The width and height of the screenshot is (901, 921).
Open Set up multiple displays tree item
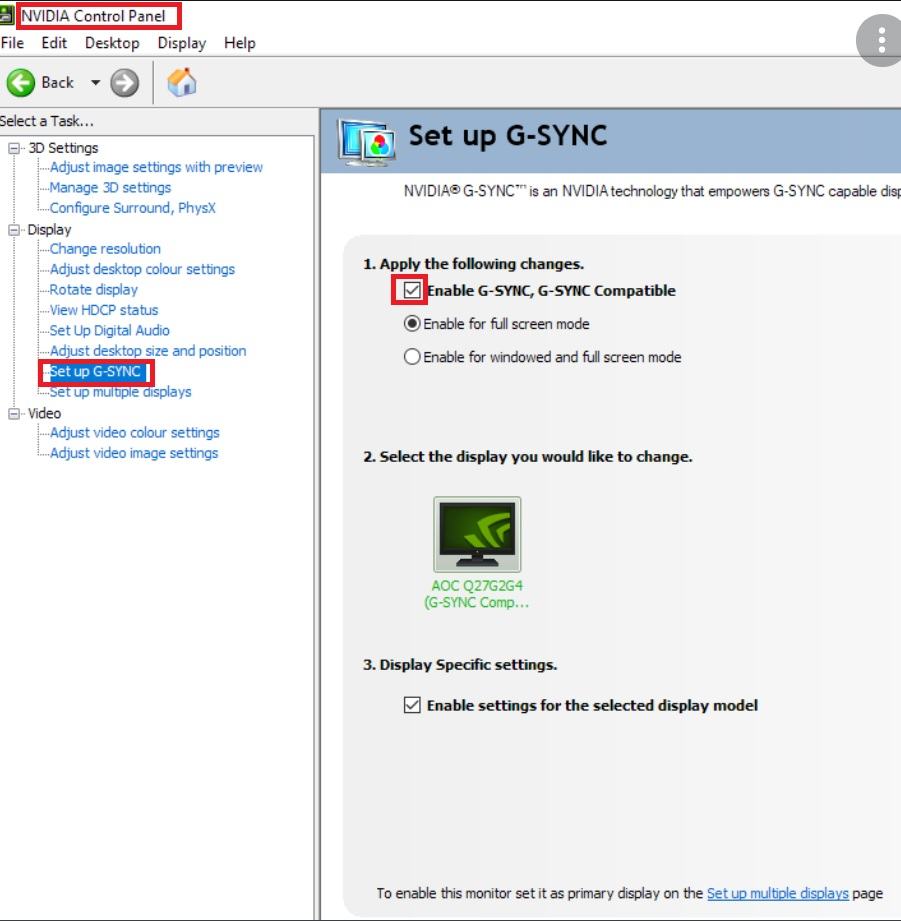[120, 392]
